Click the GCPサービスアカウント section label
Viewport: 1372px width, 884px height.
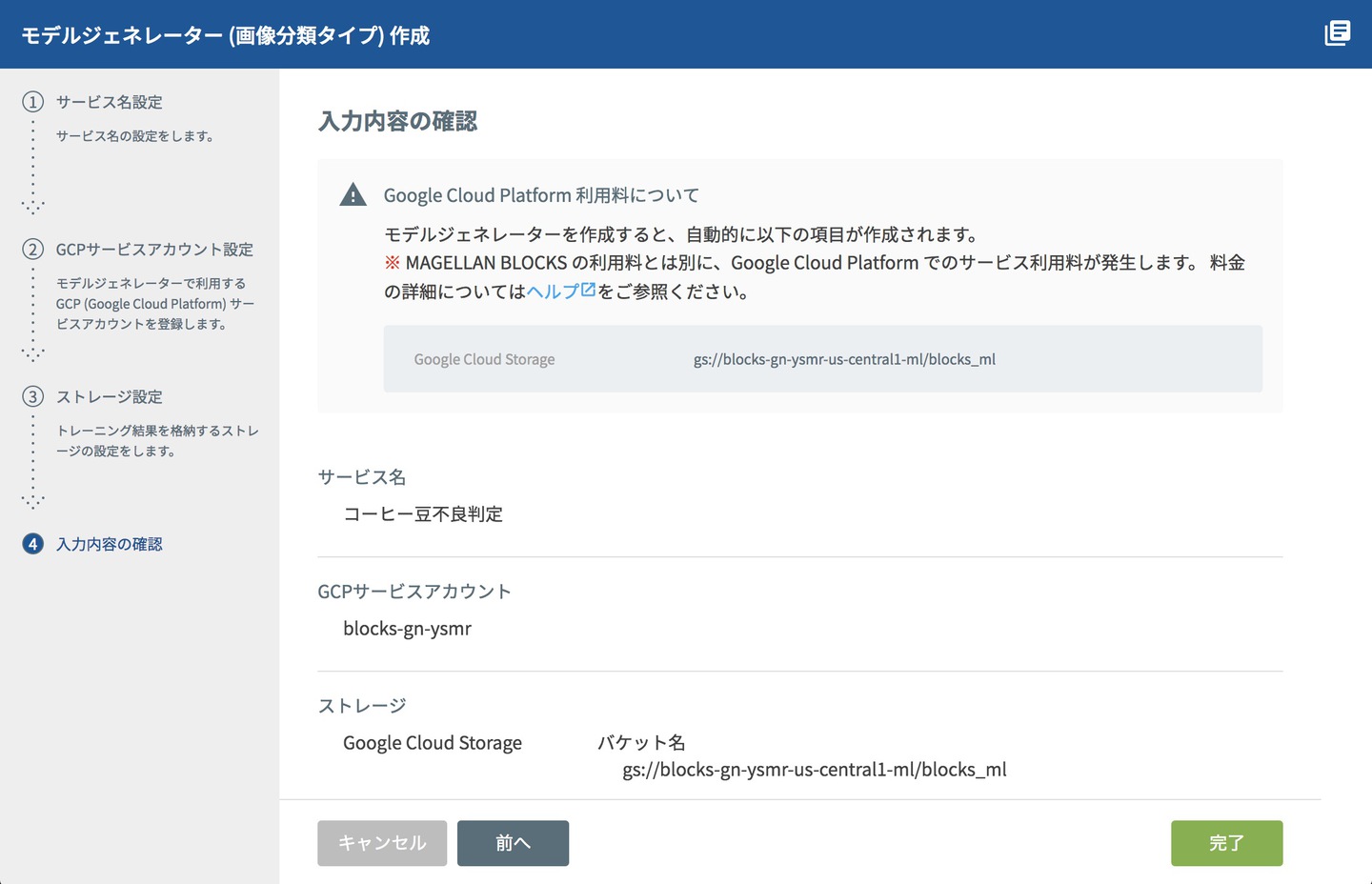click(414, 592)
